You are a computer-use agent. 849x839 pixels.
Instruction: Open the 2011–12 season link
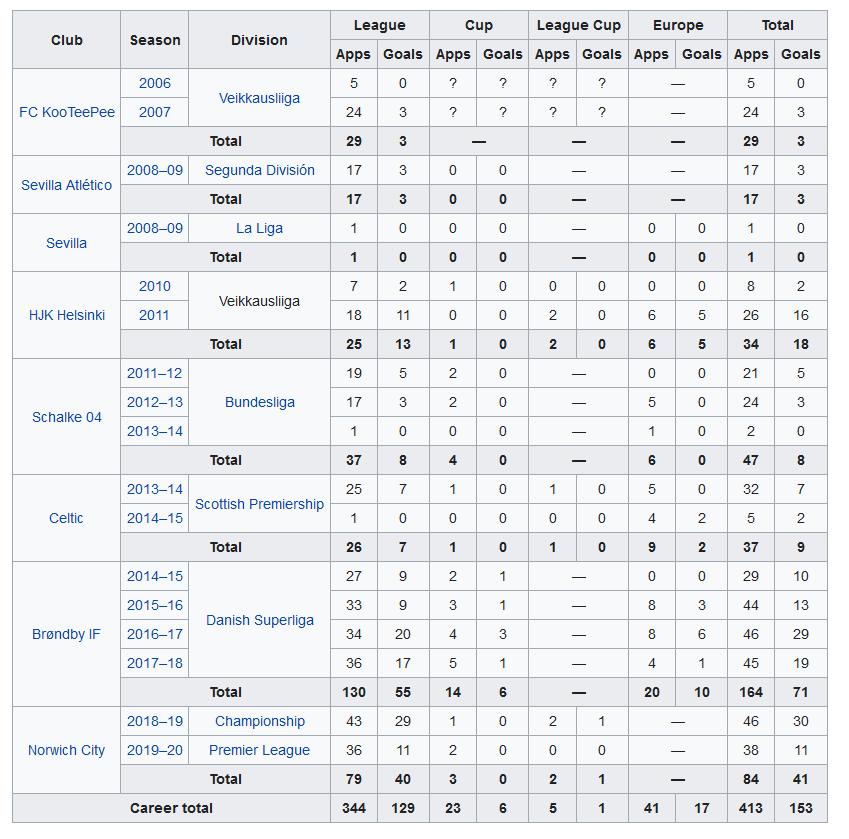[155, 373]
